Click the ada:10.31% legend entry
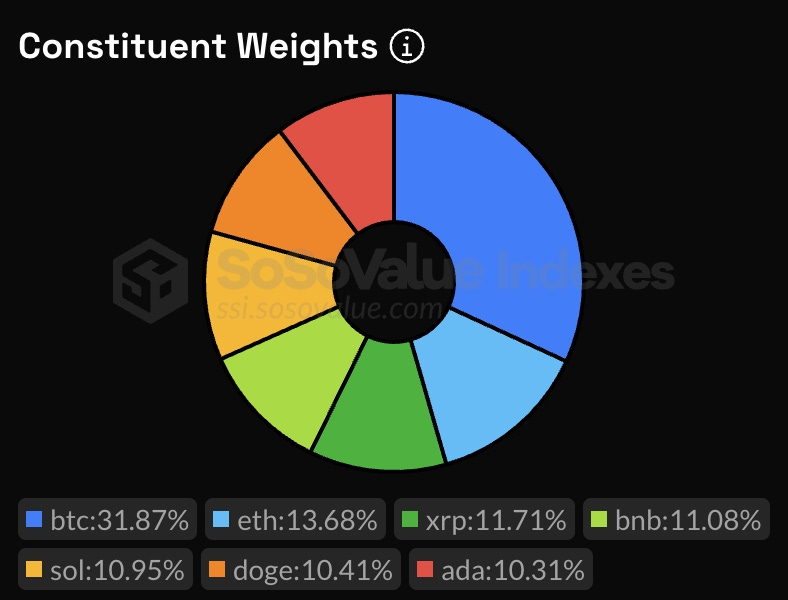This screenshot has height=600, width=788. pos(501,569)
